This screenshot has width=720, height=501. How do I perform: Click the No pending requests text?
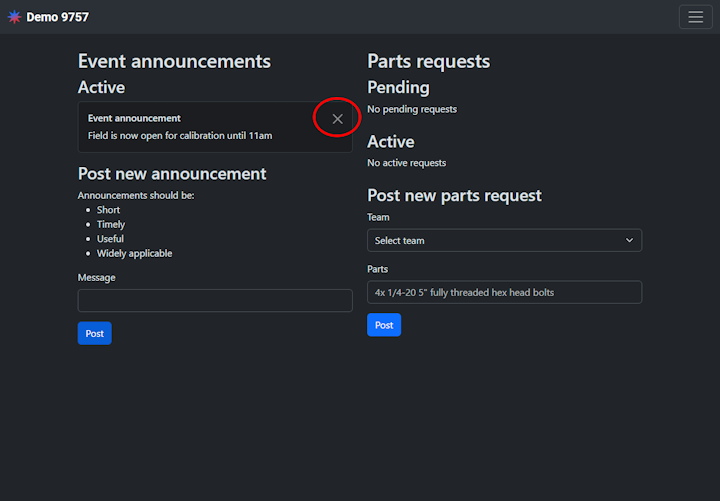[x=412, y=109]
